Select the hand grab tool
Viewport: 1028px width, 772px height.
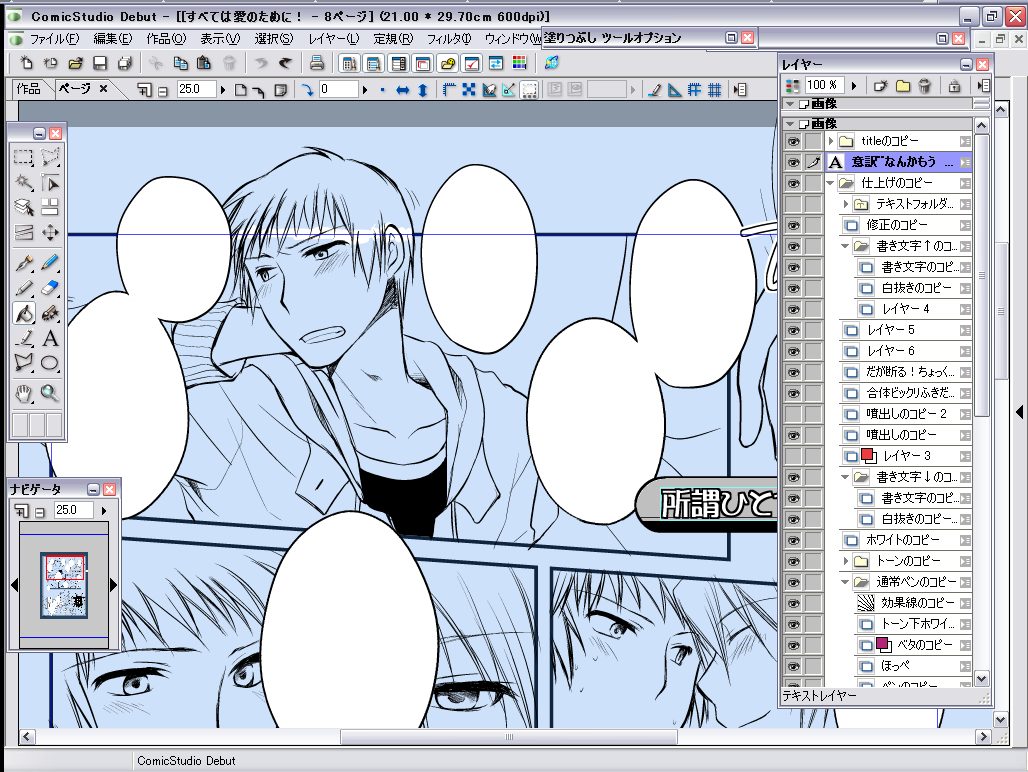pyautogui.click(x=24, y=394)
